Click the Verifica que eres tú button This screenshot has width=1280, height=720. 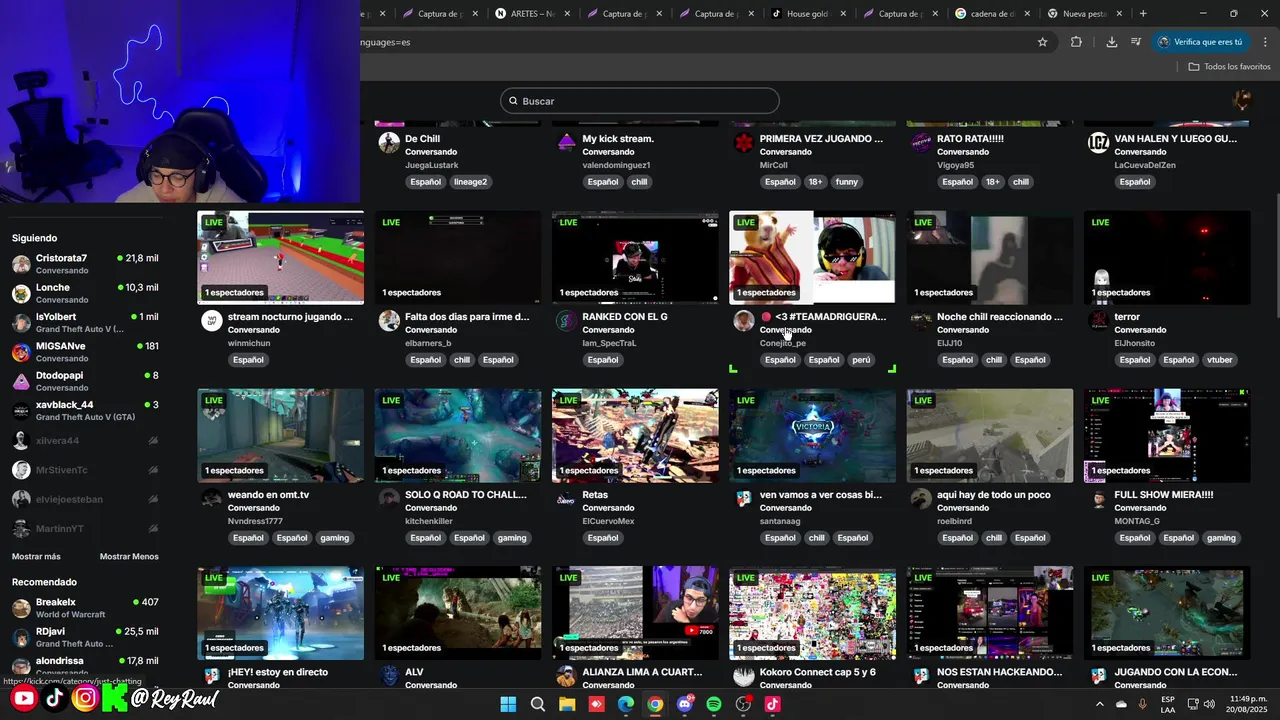tap(1200, 42)
